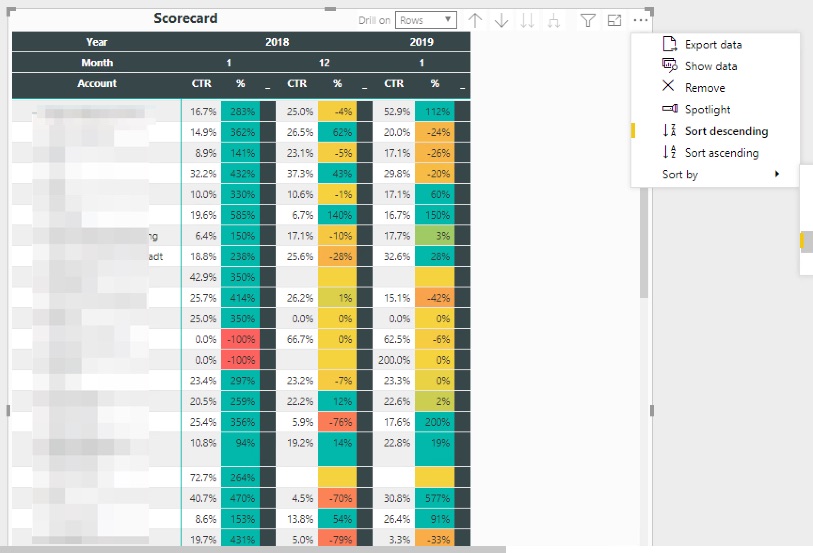Image resolution: width=813 pixels, height=553 pixels.
Task: Click the 2019 column header
Action: (422, 42)
